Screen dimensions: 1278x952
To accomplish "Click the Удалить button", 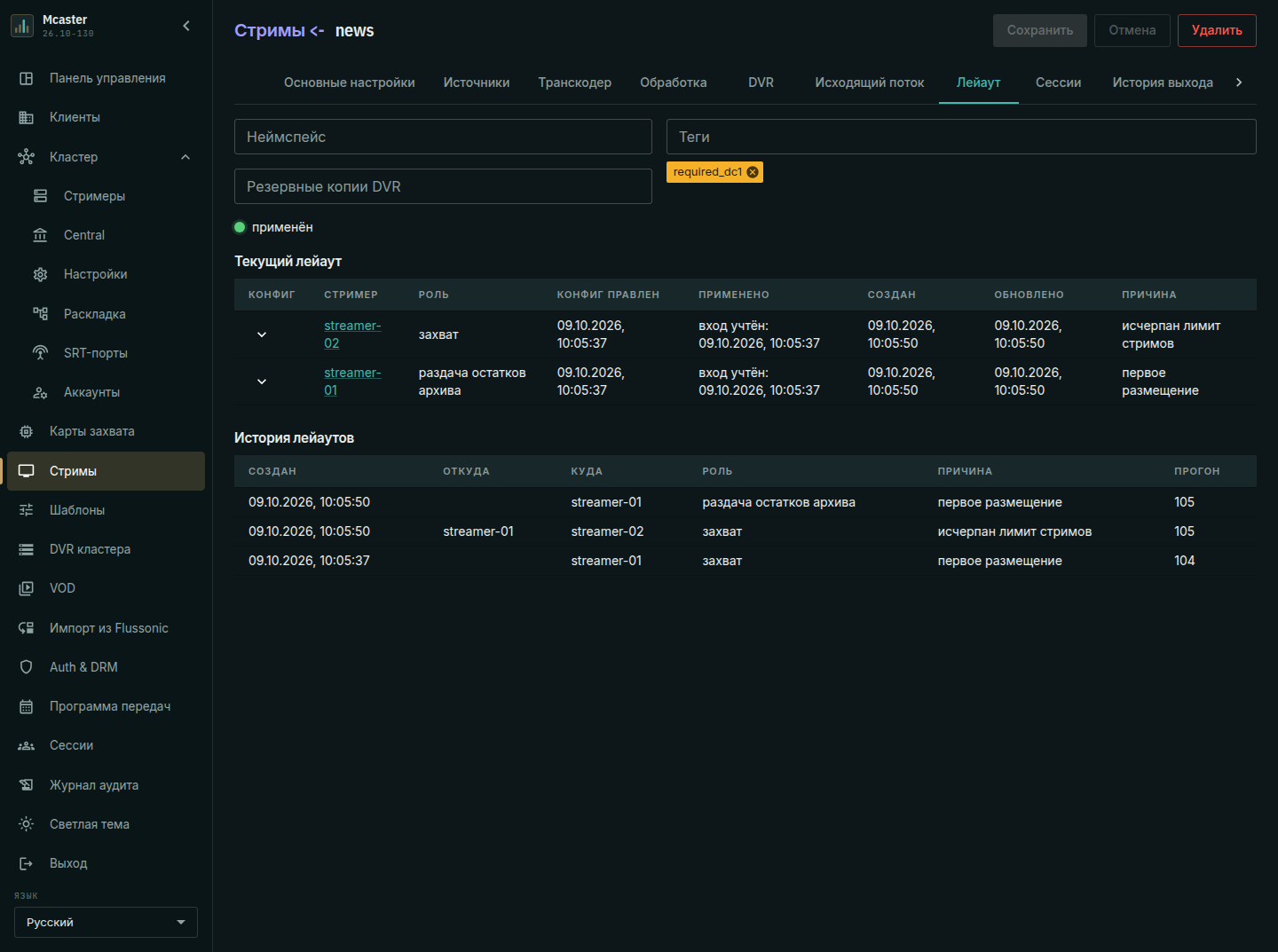I will pos(1217,30).
